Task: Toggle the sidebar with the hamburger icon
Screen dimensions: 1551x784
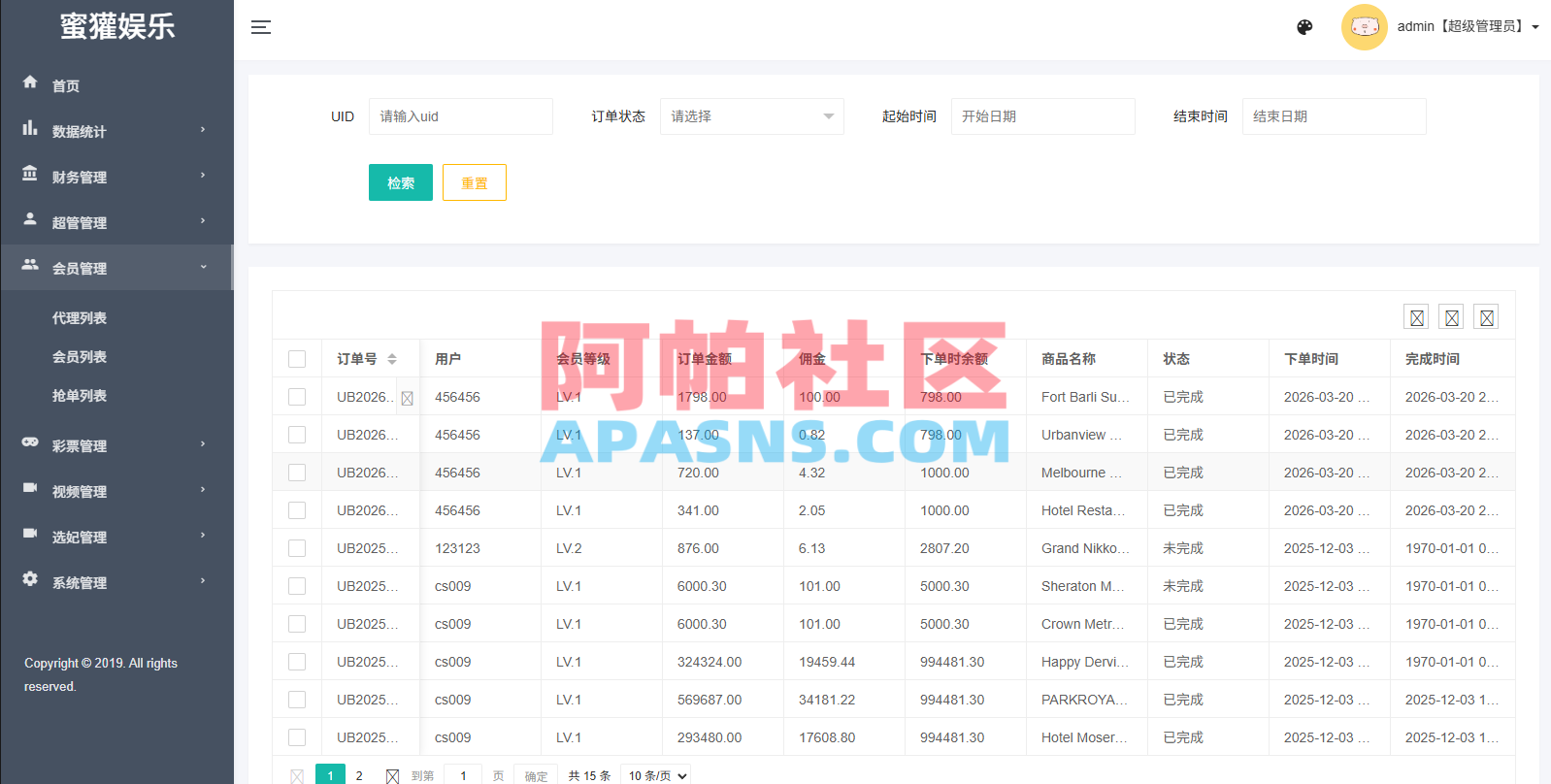Action: click(x=261, y=27)
